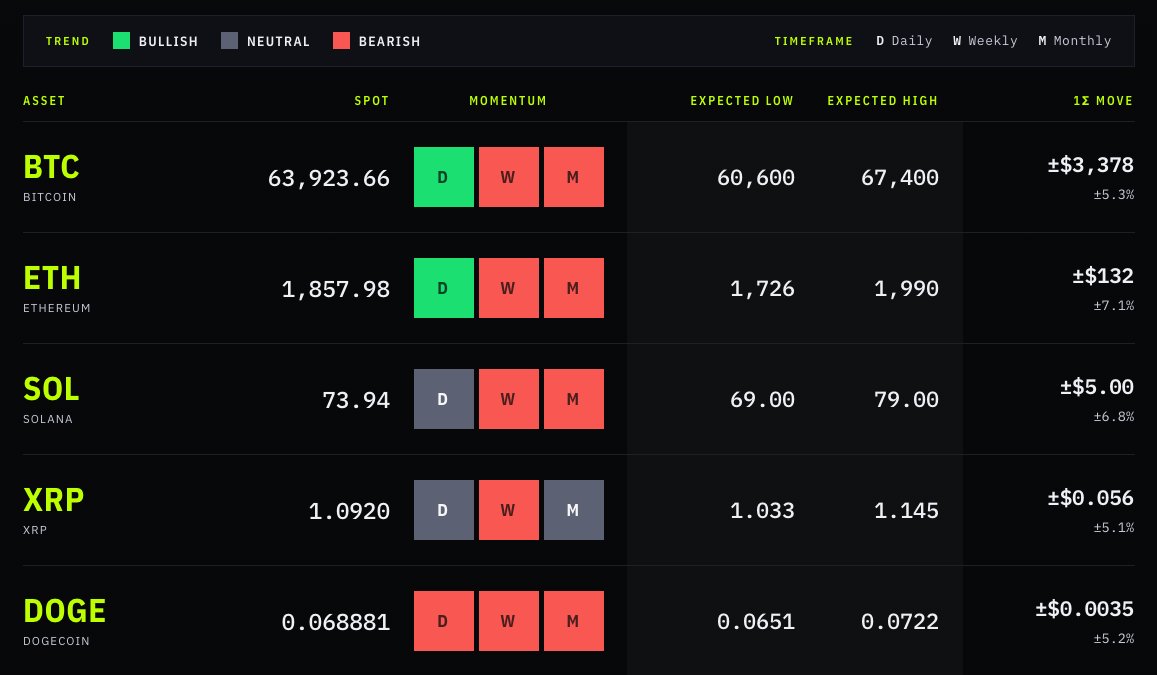Click BTC spot price 63,923.66
This screenshot has height=675, width=1157.
pos(328,178)
